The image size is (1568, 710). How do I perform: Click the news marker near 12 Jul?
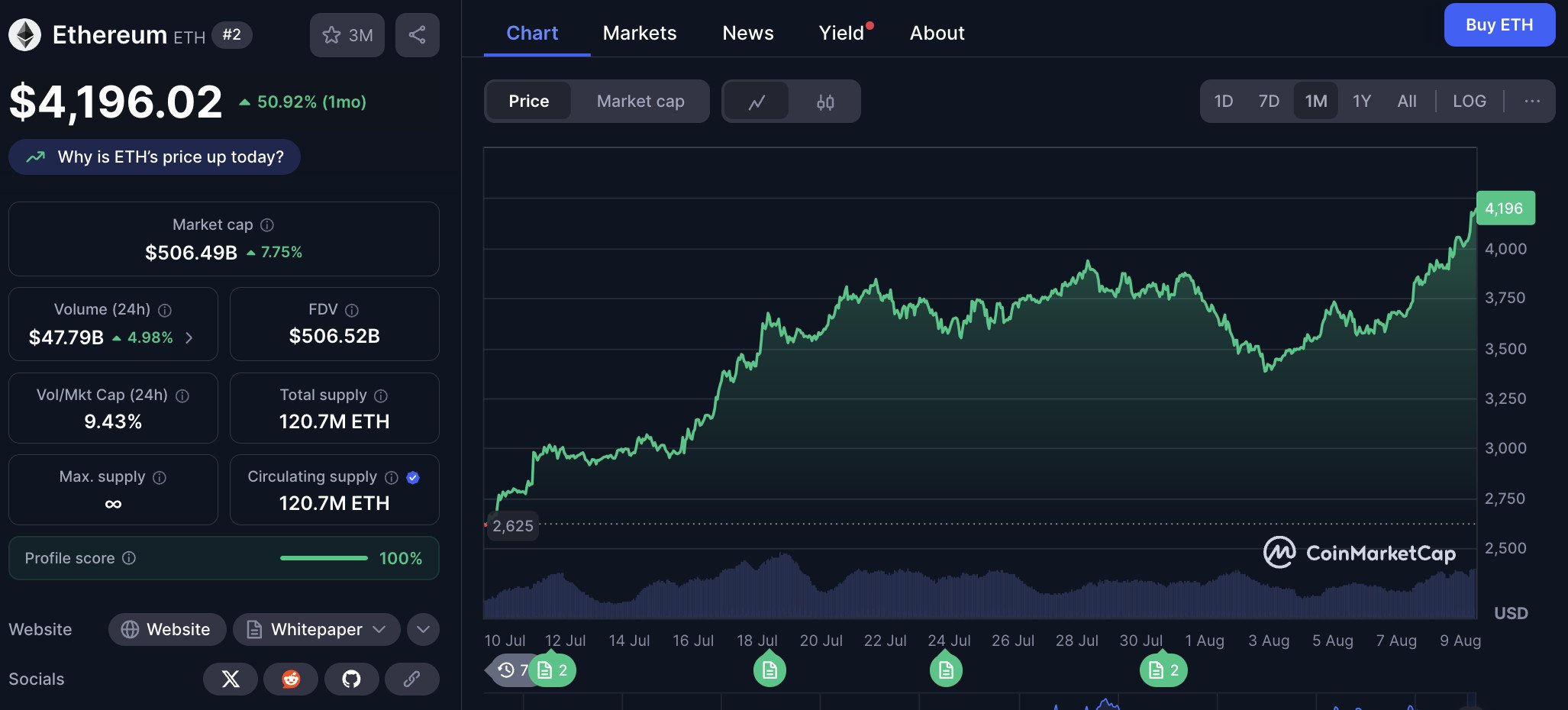point(552,670)
